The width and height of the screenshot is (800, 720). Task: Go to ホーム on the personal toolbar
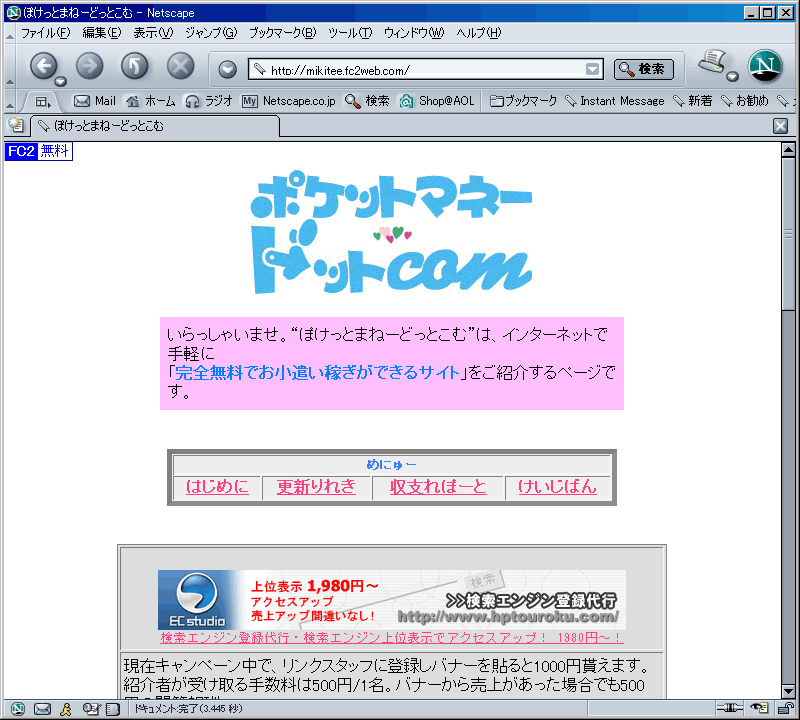tap(151, 101)
